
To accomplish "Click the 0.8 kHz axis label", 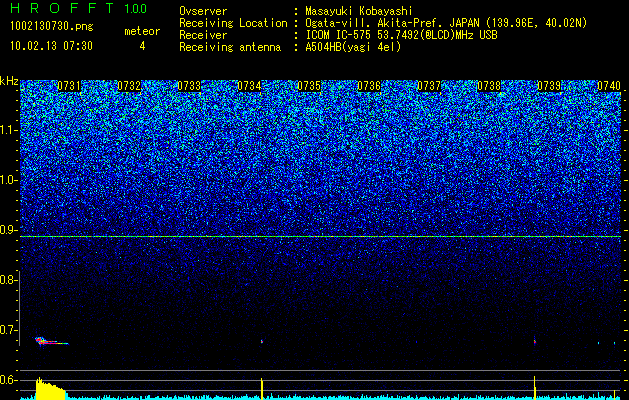I will 8,280.
